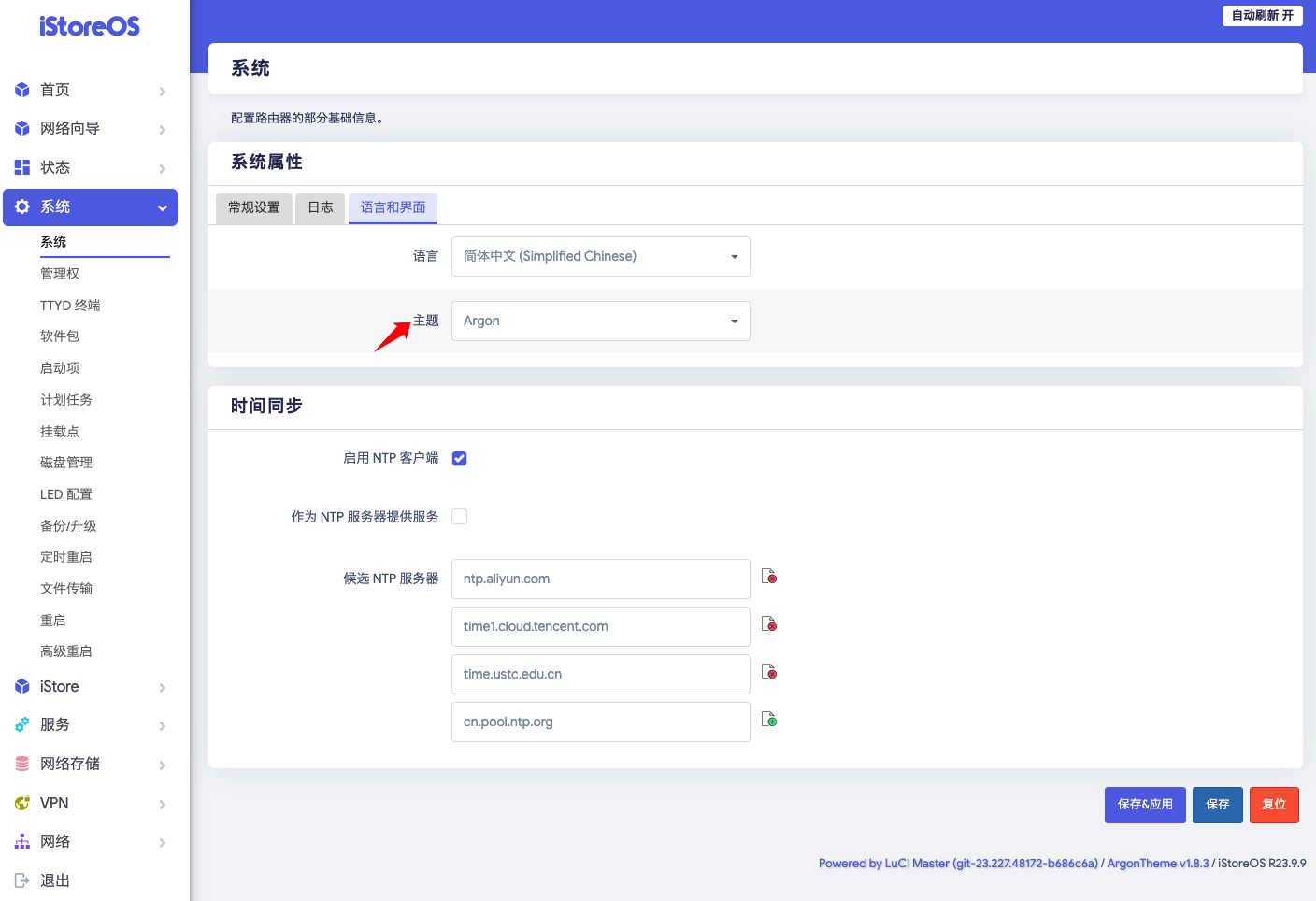This screenshot has width=1316, height=901.
Task: Click the 网络存储 storage icon in sidebar
Action: click(x=21, y=764)
